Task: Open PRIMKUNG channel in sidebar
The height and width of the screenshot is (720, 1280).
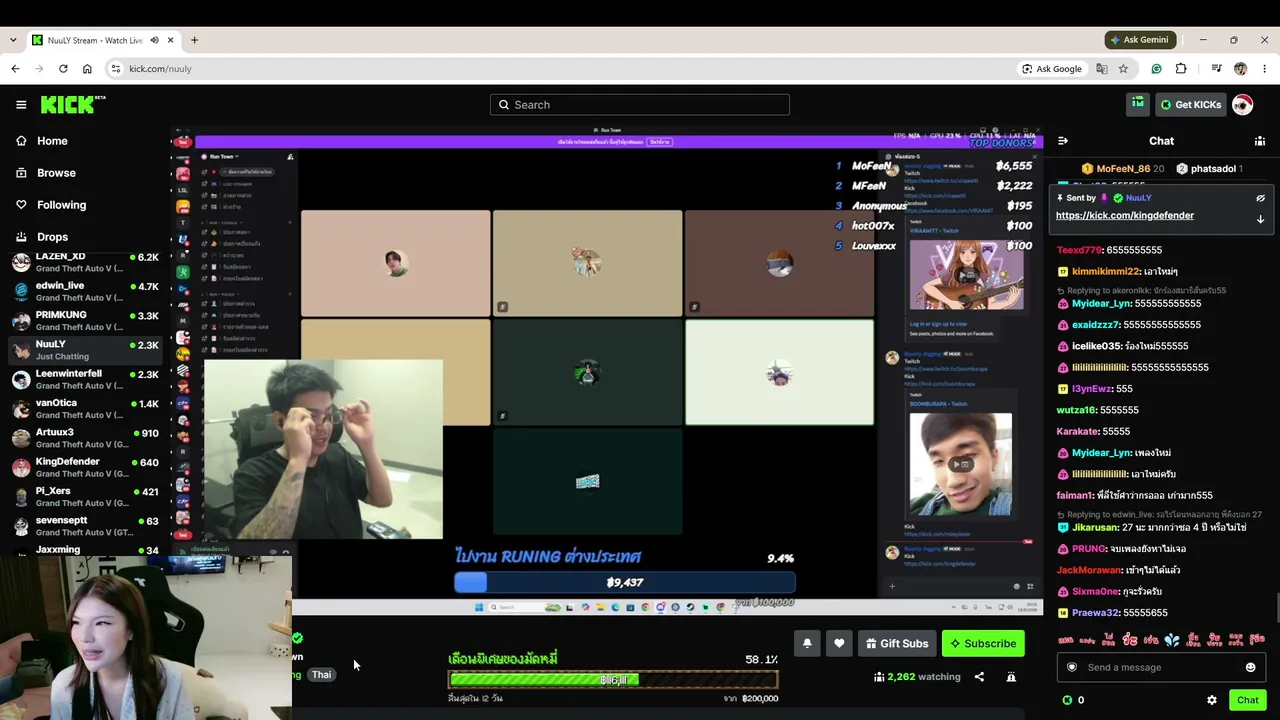Action: pos(84,321)
